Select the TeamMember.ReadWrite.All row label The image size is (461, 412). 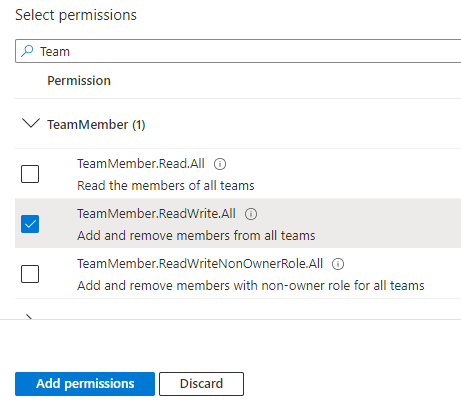(156, 214)
